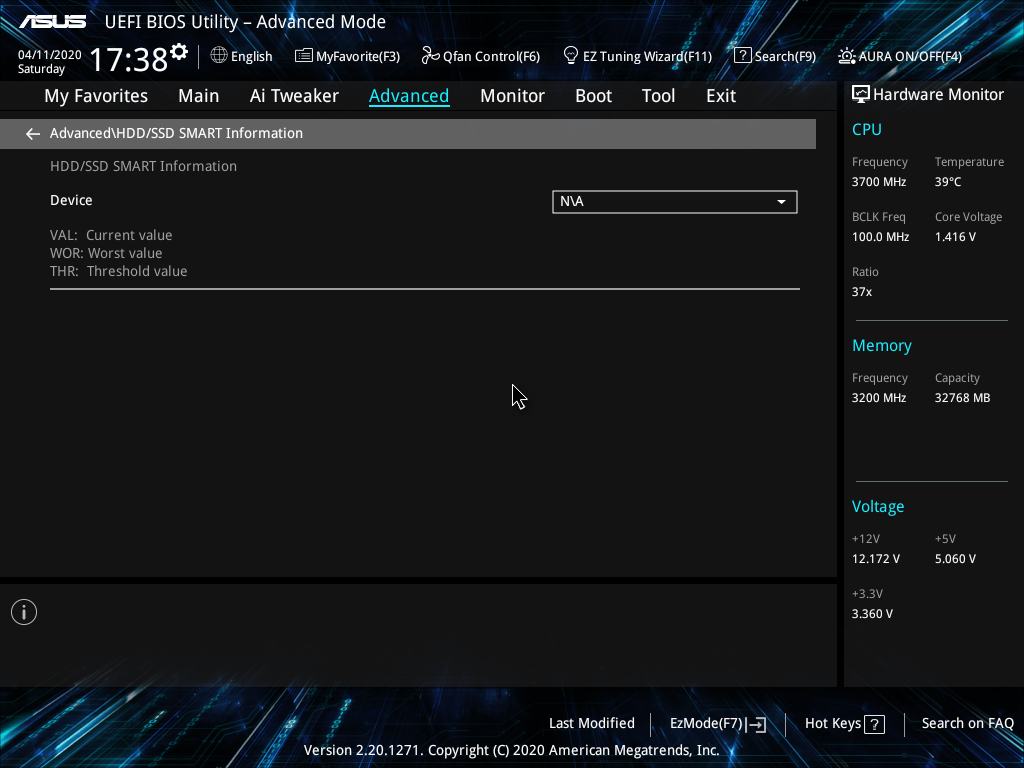Viewport: 1024px width, 768px height.
Task: Toggle AURA ON/OFF light icon
Action: click(x=846, y=56)
